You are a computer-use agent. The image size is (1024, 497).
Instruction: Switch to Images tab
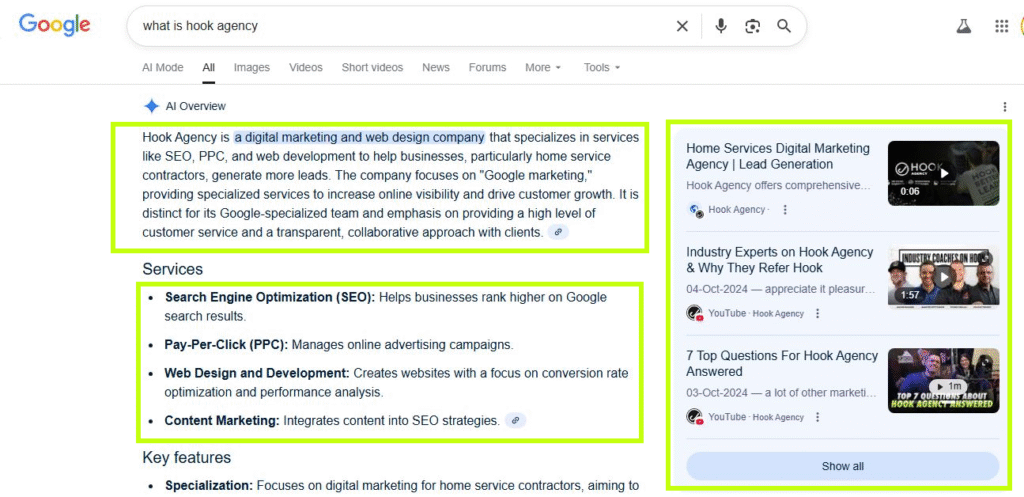[x=251, y=67]
